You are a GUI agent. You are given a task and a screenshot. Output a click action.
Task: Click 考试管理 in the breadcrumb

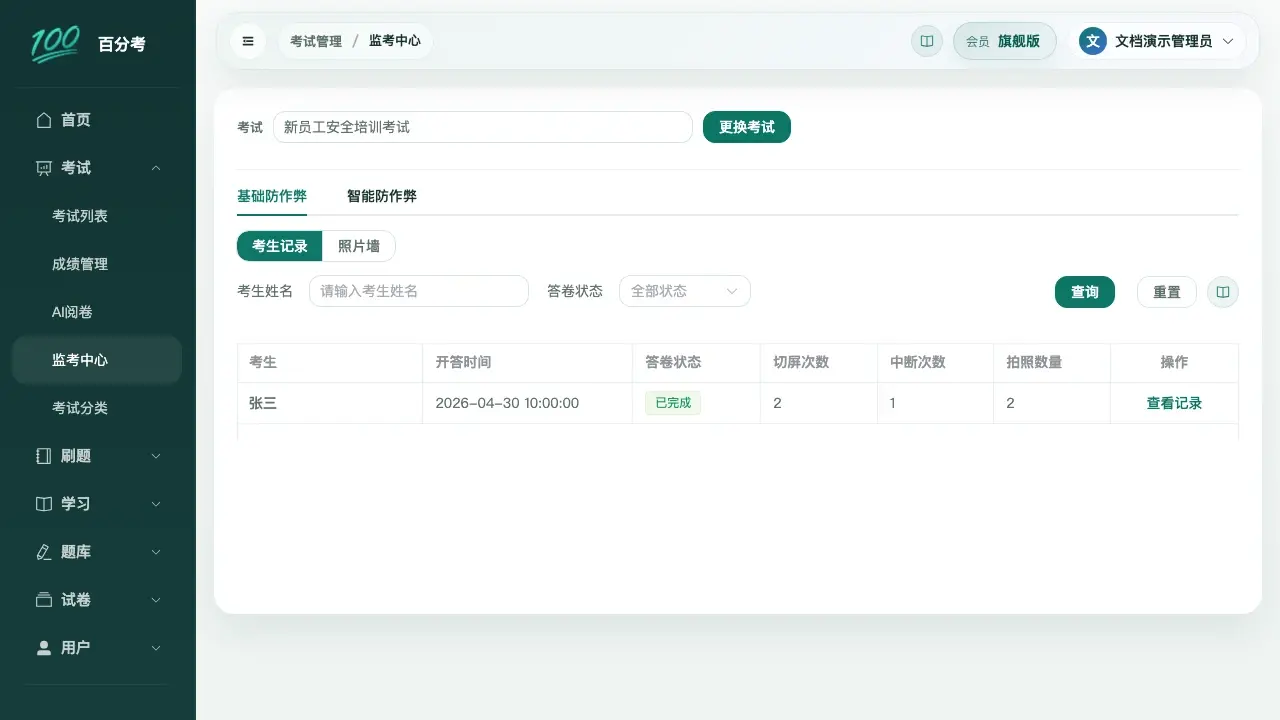[x=316, y=41]
